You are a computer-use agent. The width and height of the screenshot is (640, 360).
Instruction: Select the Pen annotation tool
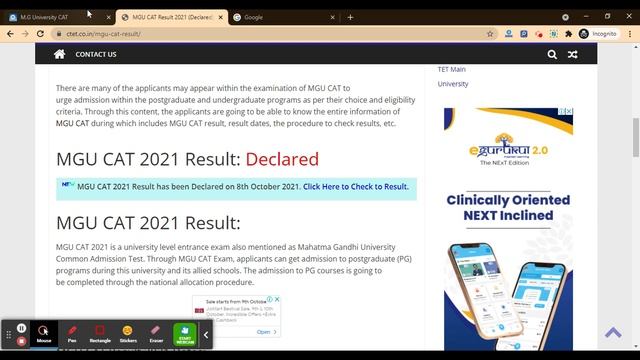[x=72, y=334]
